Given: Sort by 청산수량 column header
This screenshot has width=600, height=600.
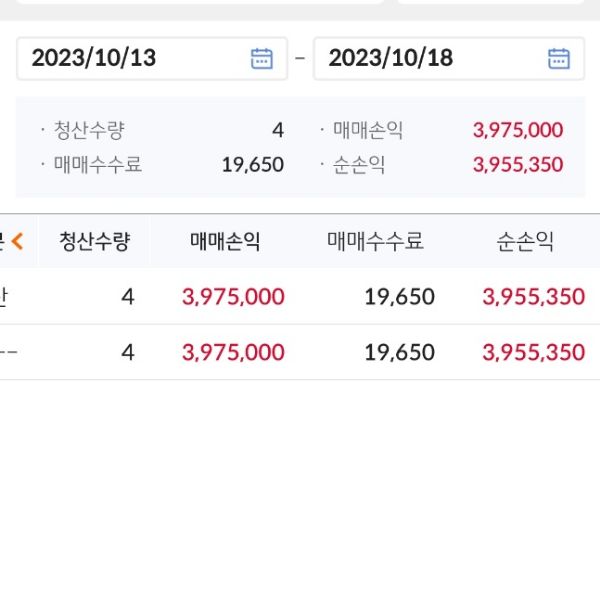Looking at the screenshot, I should tap(94, 241).
